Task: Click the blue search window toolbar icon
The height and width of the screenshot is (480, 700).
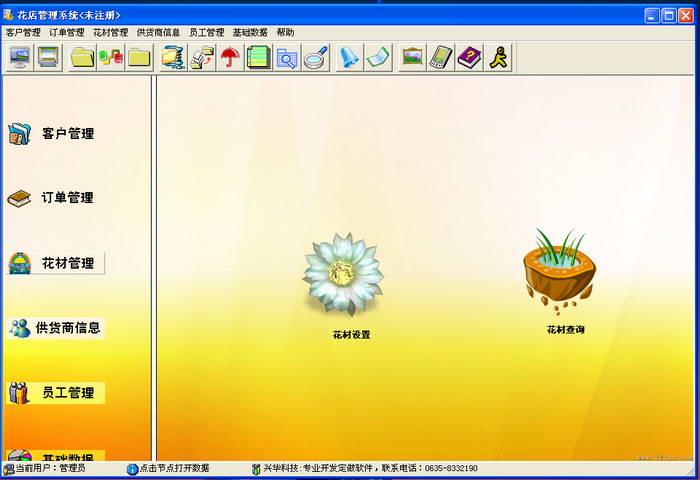Action: point(287,57)
